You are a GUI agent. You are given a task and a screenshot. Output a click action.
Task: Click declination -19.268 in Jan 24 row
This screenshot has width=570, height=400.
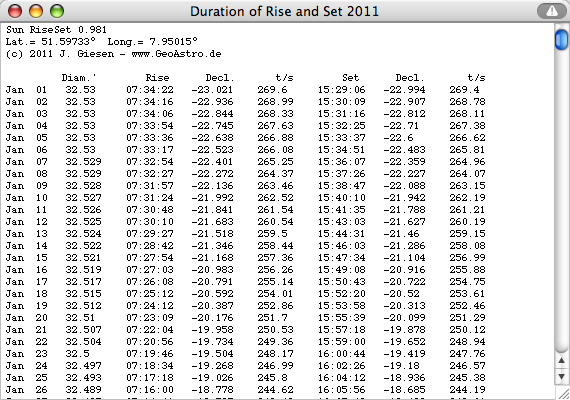tap(212, 366)
